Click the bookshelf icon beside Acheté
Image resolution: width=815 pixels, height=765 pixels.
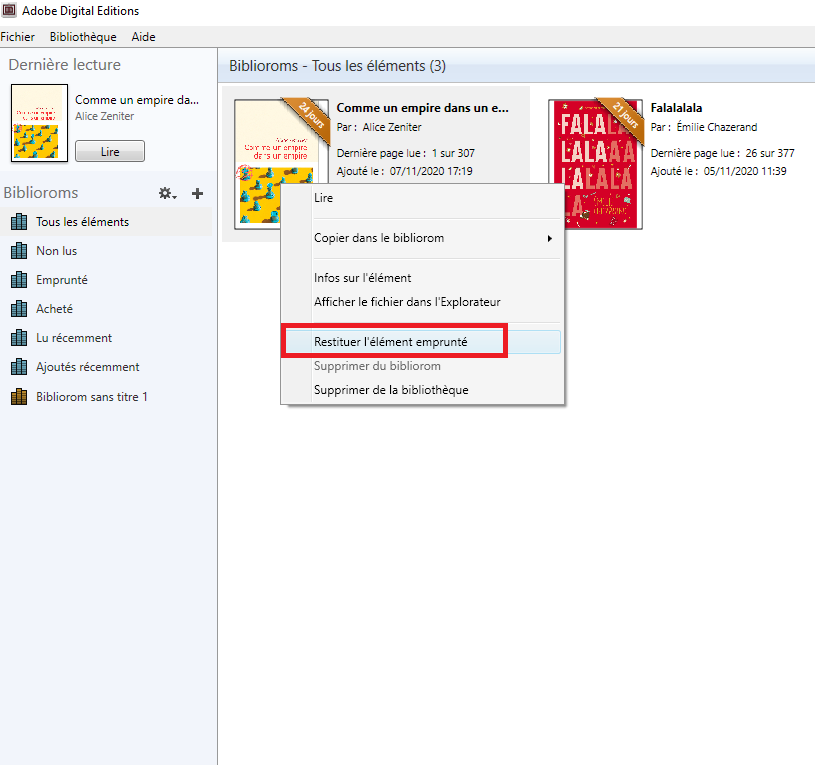click(x=19, y=309)
